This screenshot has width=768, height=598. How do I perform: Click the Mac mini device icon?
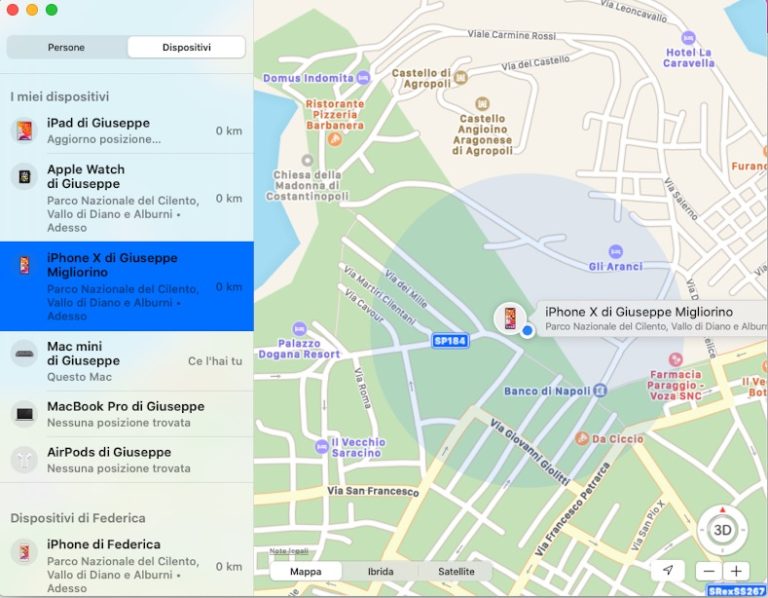pyautogui.click(x=24, y=354)
